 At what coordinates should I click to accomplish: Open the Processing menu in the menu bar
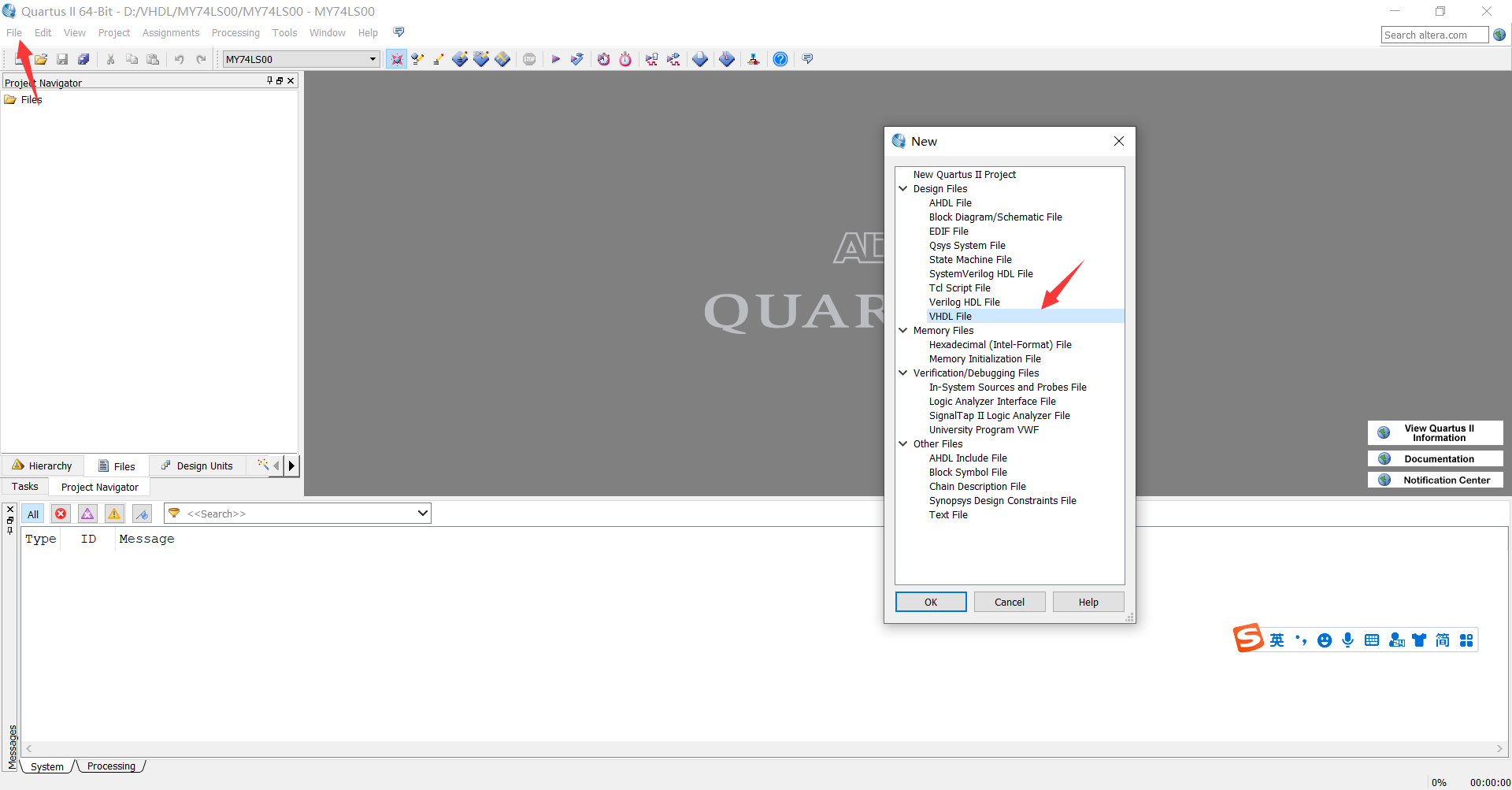(235, 32)
